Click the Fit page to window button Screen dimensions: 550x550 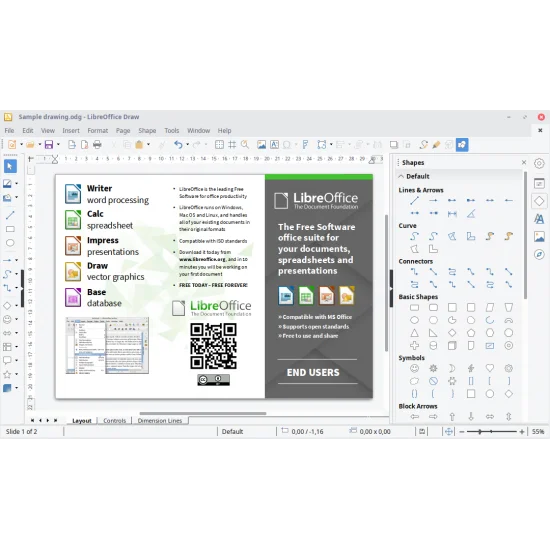449,432
